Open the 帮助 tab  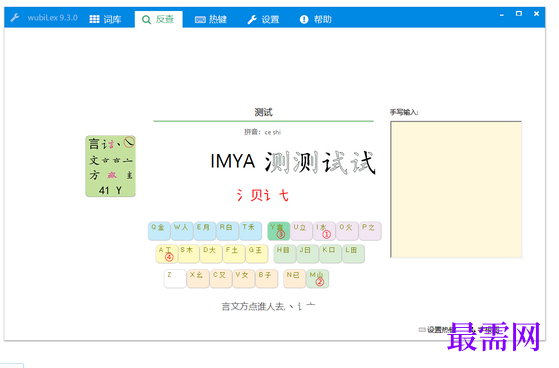click(316, 19)
